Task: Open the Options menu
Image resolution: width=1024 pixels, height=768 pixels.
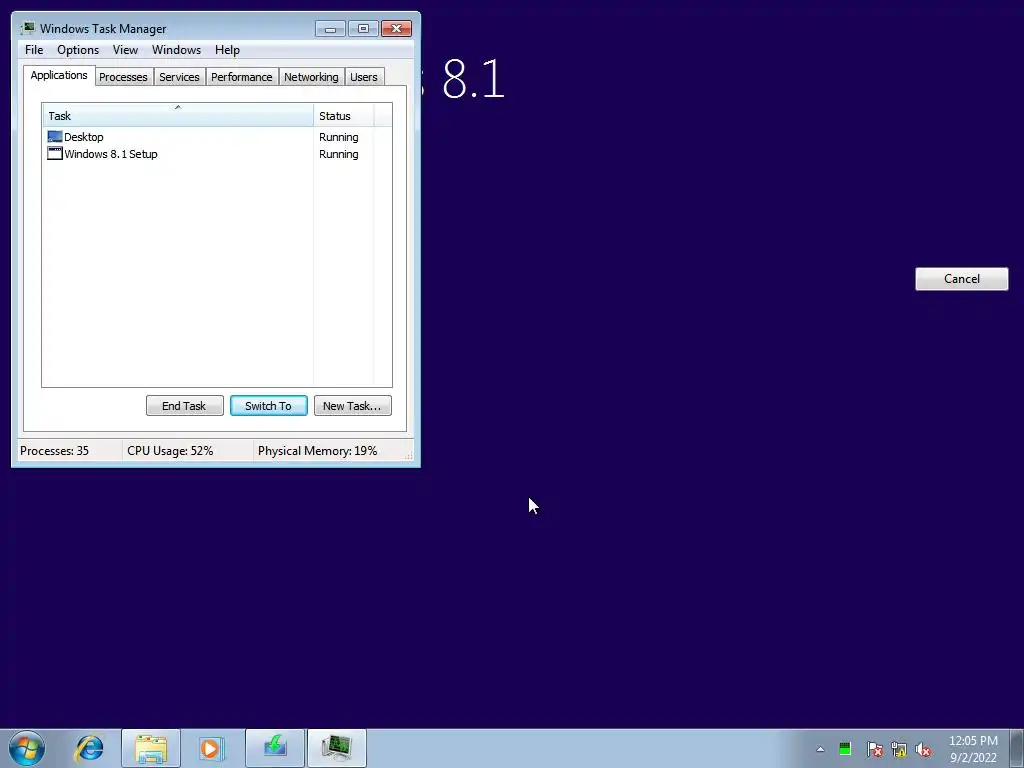Action: 78,50
